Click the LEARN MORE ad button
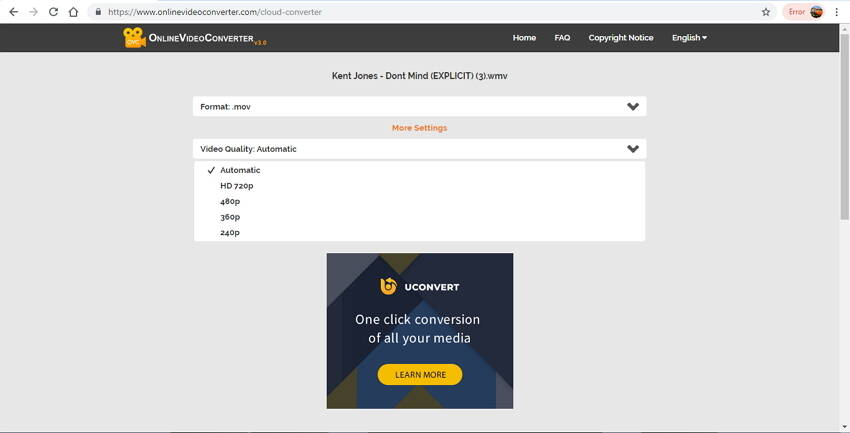Viewport: 850px width, 433px height. click(420, 374)
